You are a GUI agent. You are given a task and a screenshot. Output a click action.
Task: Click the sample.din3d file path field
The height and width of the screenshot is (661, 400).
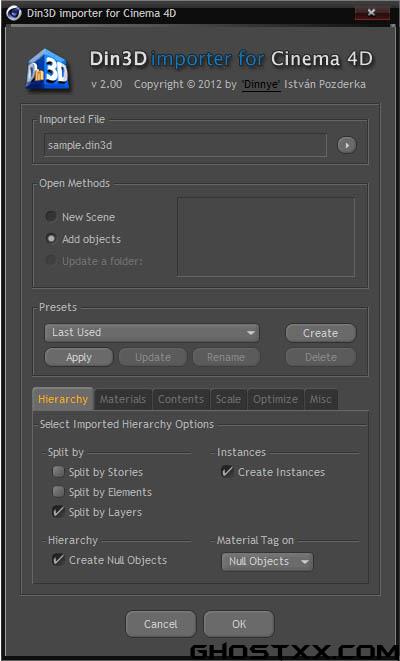point(185,145)
